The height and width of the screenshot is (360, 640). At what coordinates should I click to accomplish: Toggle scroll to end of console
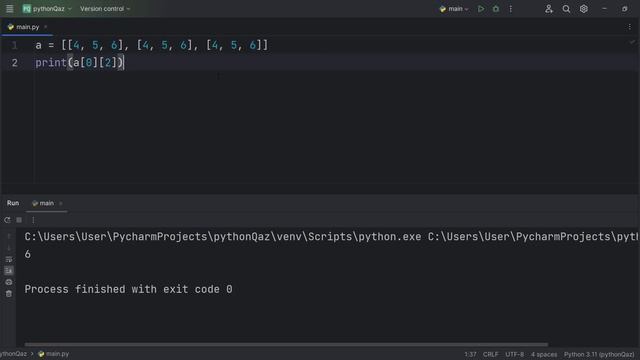(x=9, y=271)
